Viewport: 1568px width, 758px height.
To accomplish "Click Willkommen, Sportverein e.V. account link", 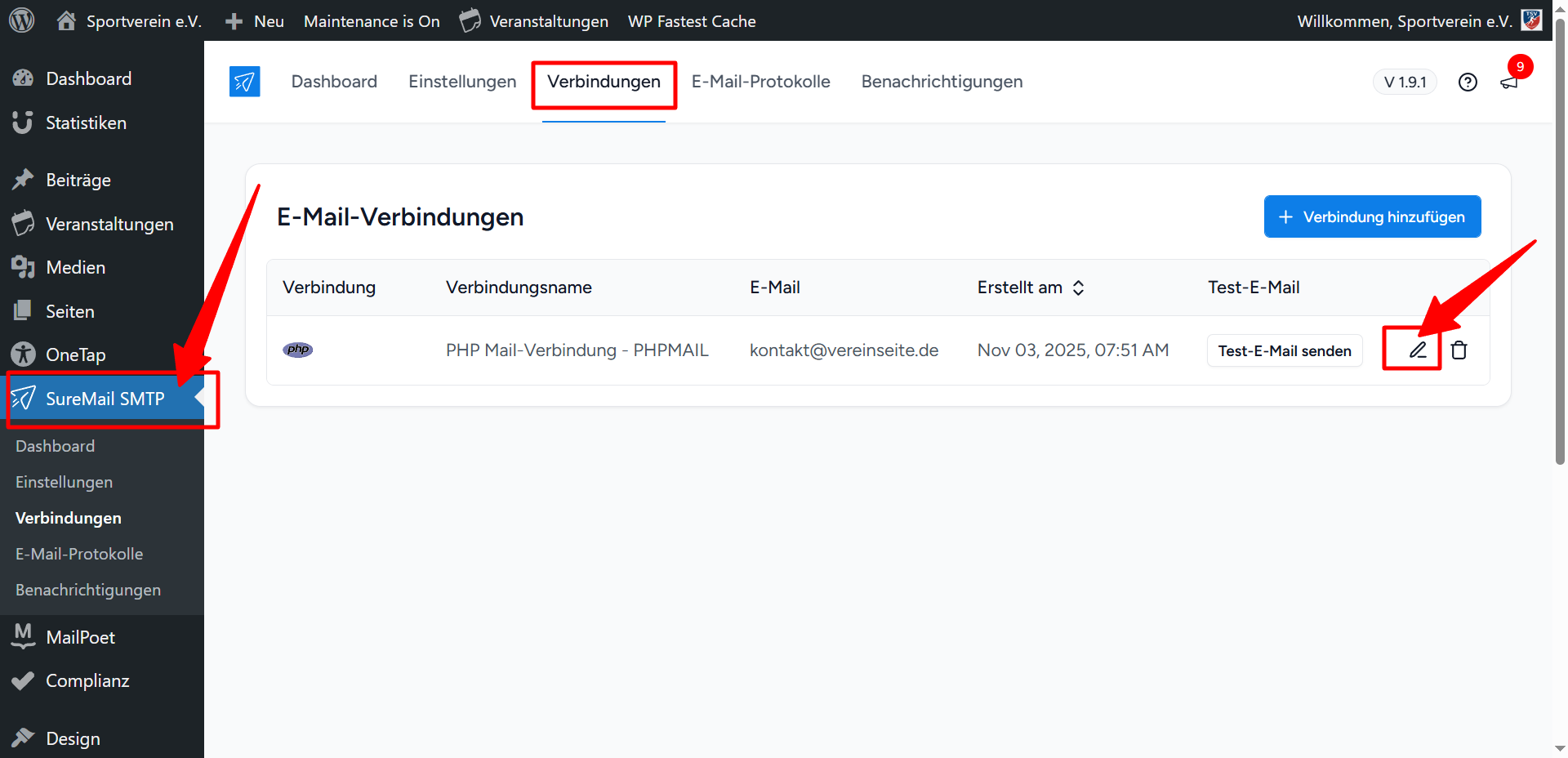I will point(1405,21).
